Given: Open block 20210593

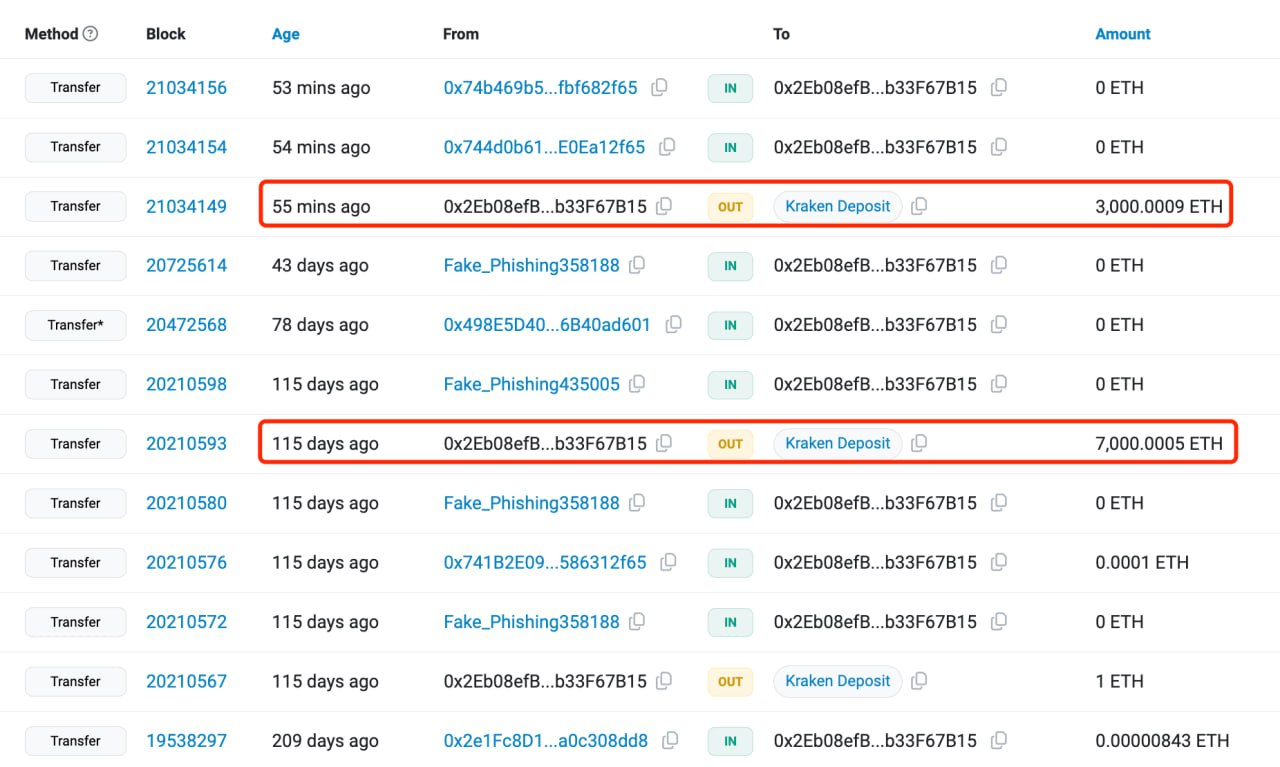Looking at the screenshot, I should pos(187,444).
